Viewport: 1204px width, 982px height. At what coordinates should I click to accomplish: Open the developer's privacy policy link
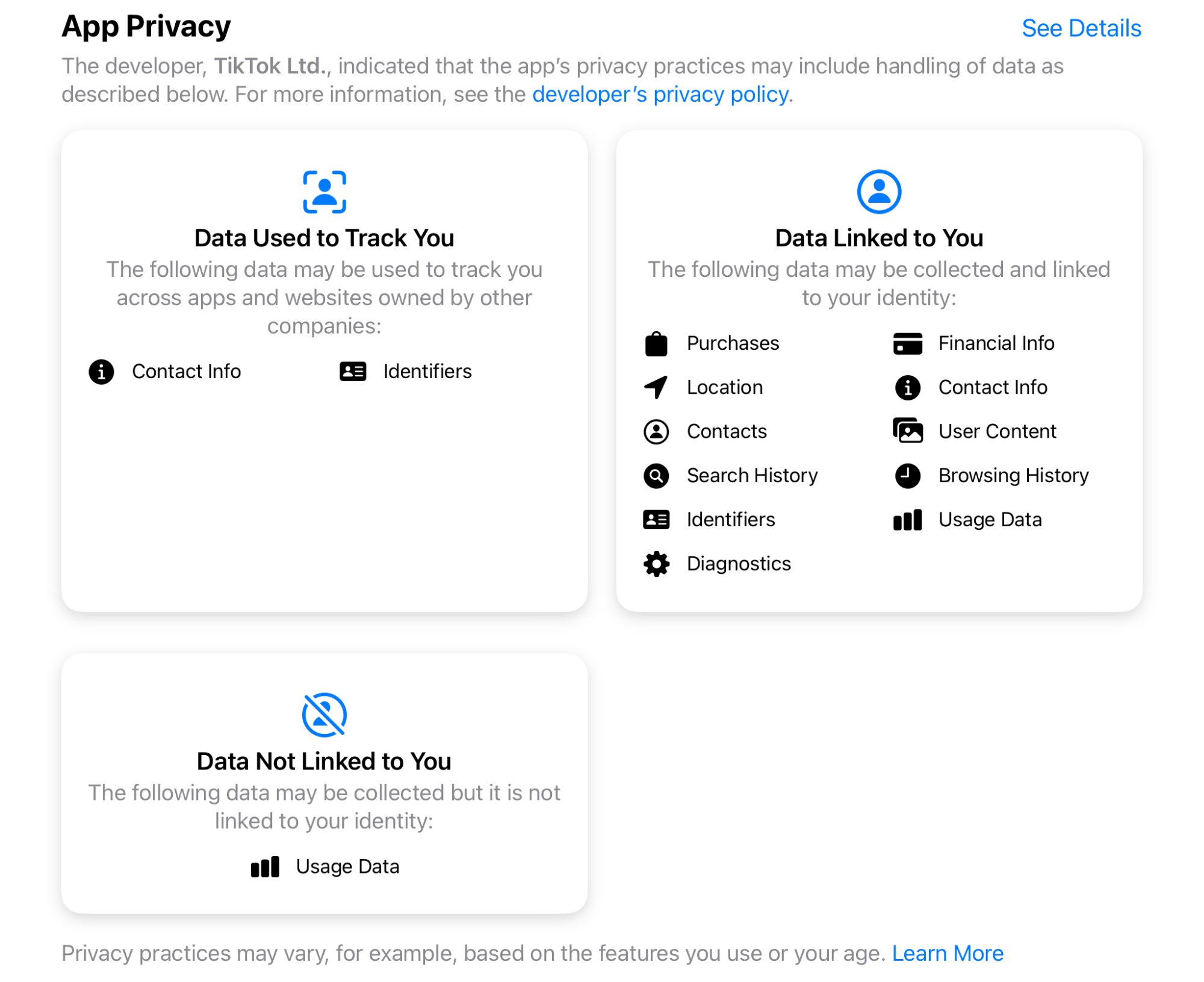click(x=660, y=95)
